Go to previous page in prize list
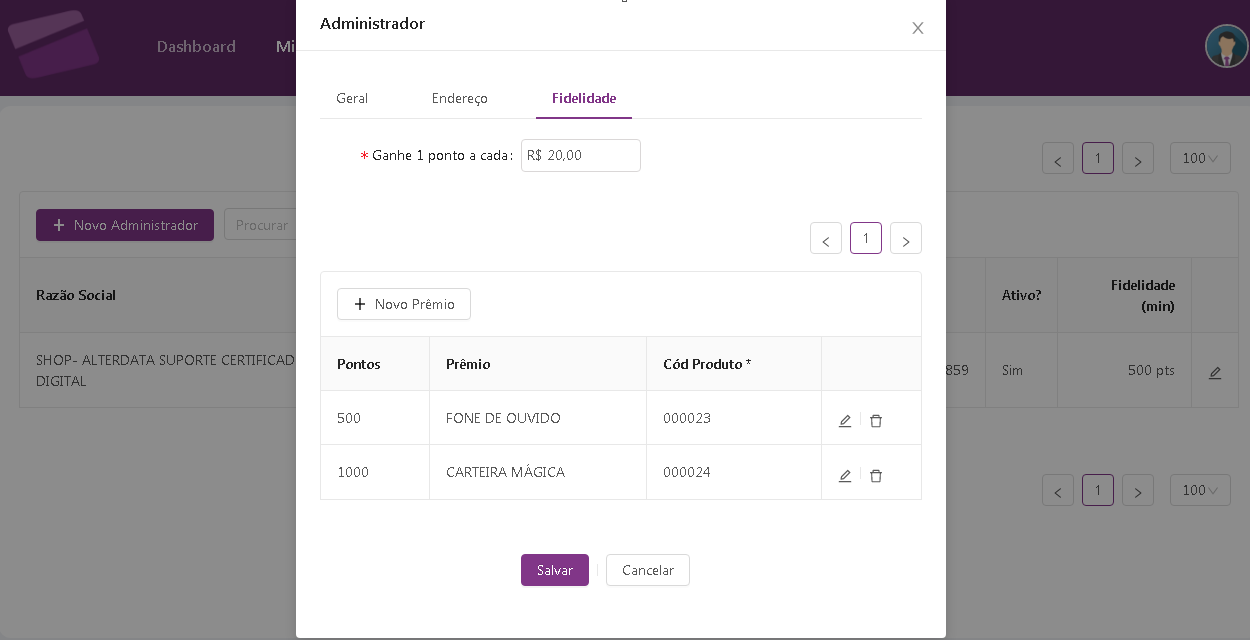Screen dimensions: 1250x640 (x=826, y=239)
